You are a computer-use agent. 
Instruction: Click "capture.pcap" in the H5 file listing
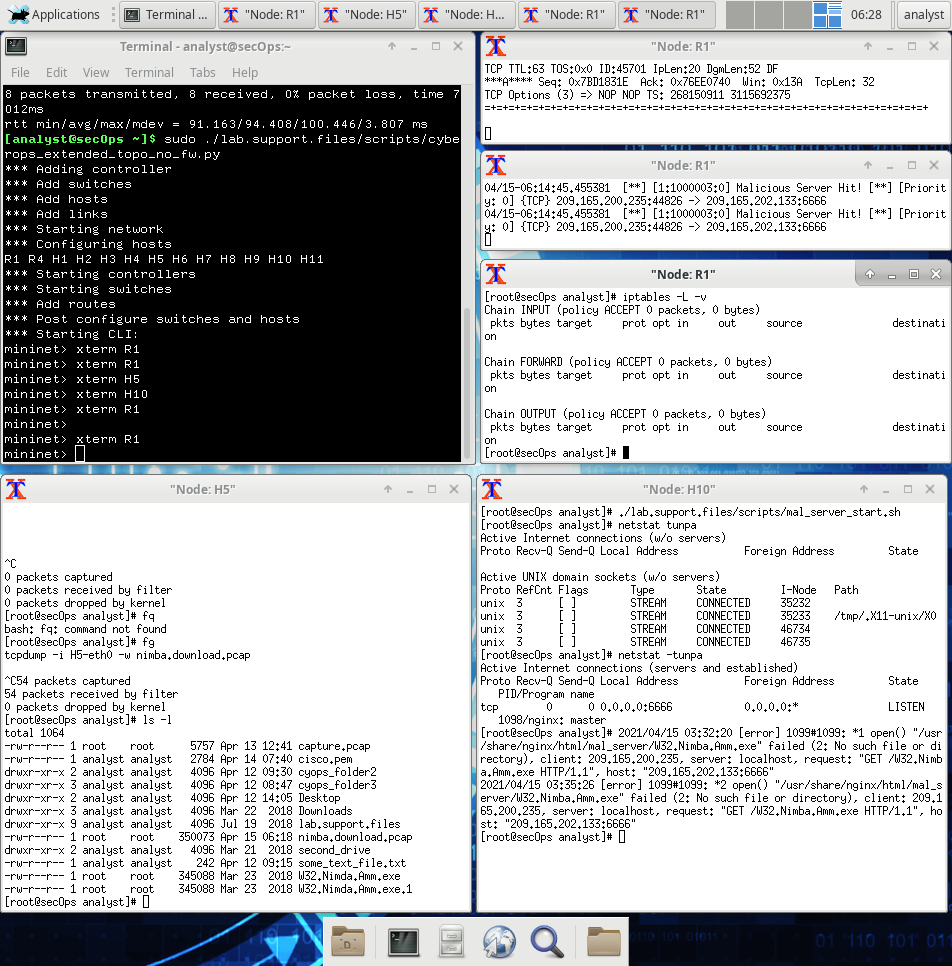click(x=334, y=746)
